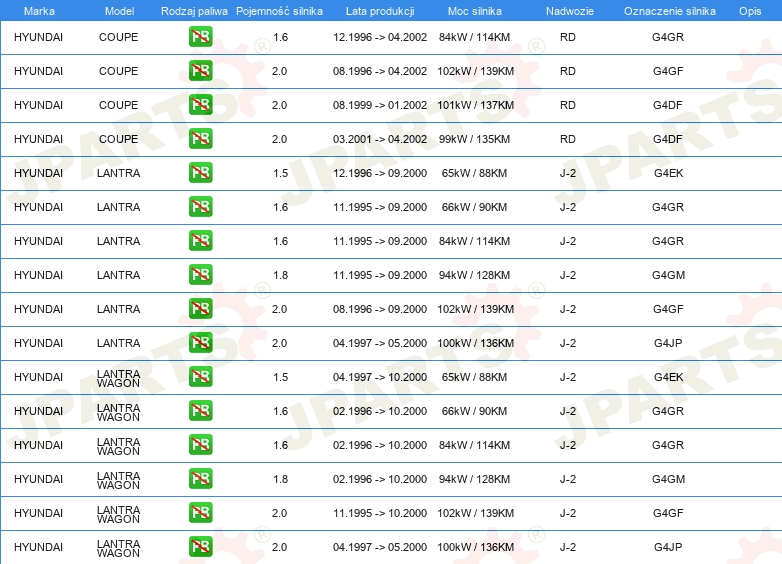Select the G4DF engine code in the 99kW row

pos(668,139)
